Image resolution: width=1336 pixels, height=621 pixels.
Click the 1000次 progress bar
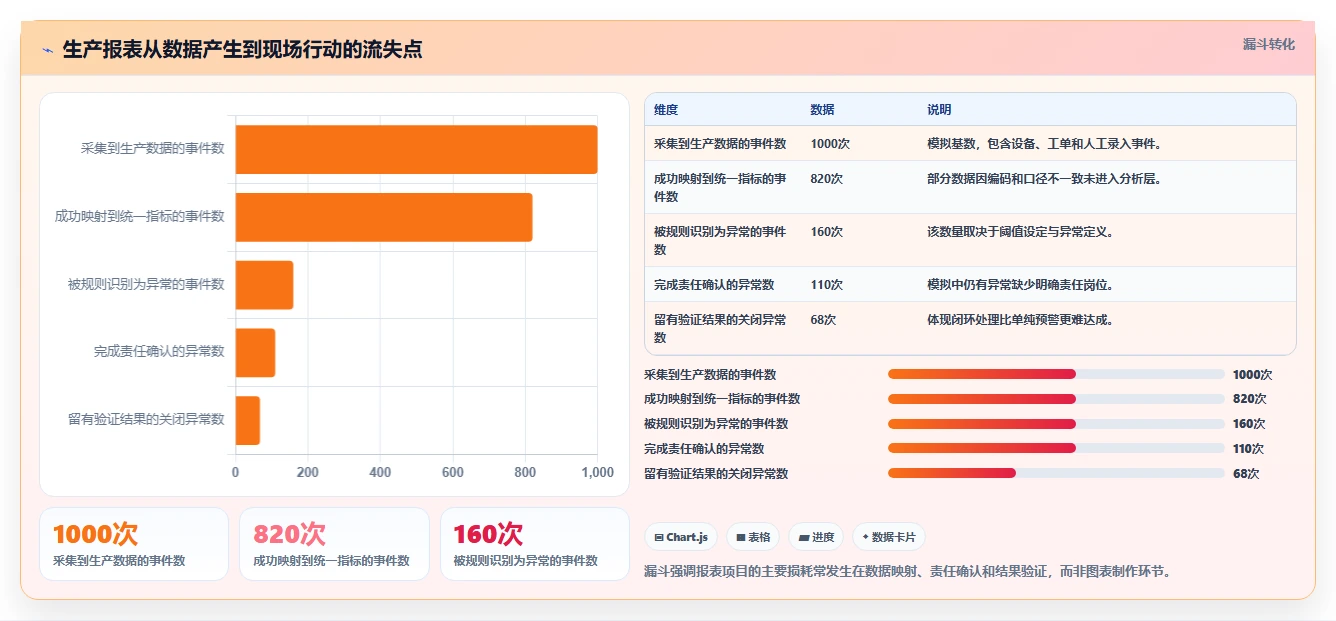click(x=1056, y=374)
